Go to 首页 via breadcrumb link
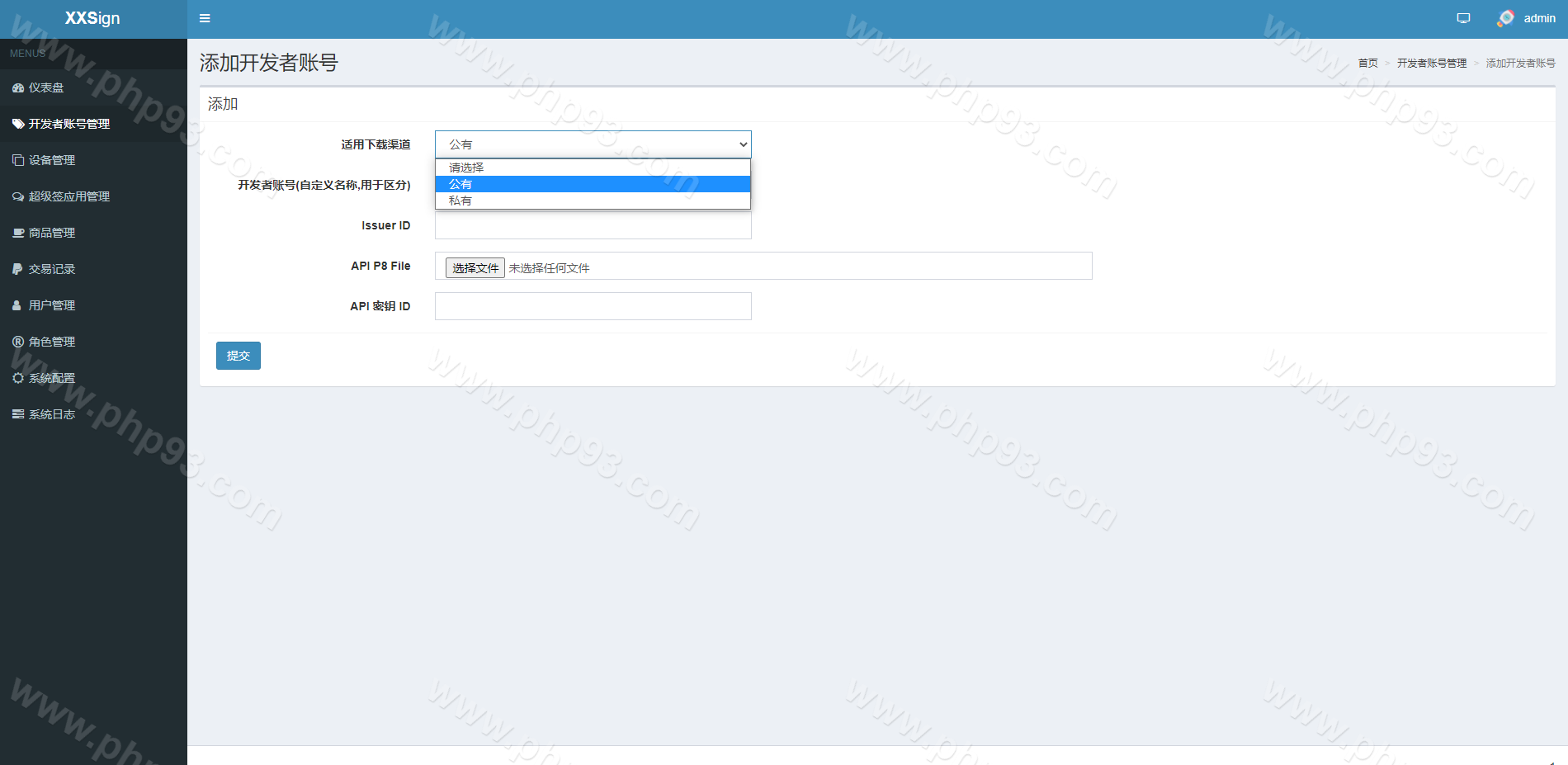This screenshot has height=765, width=1568. [x=1367, y=64]
